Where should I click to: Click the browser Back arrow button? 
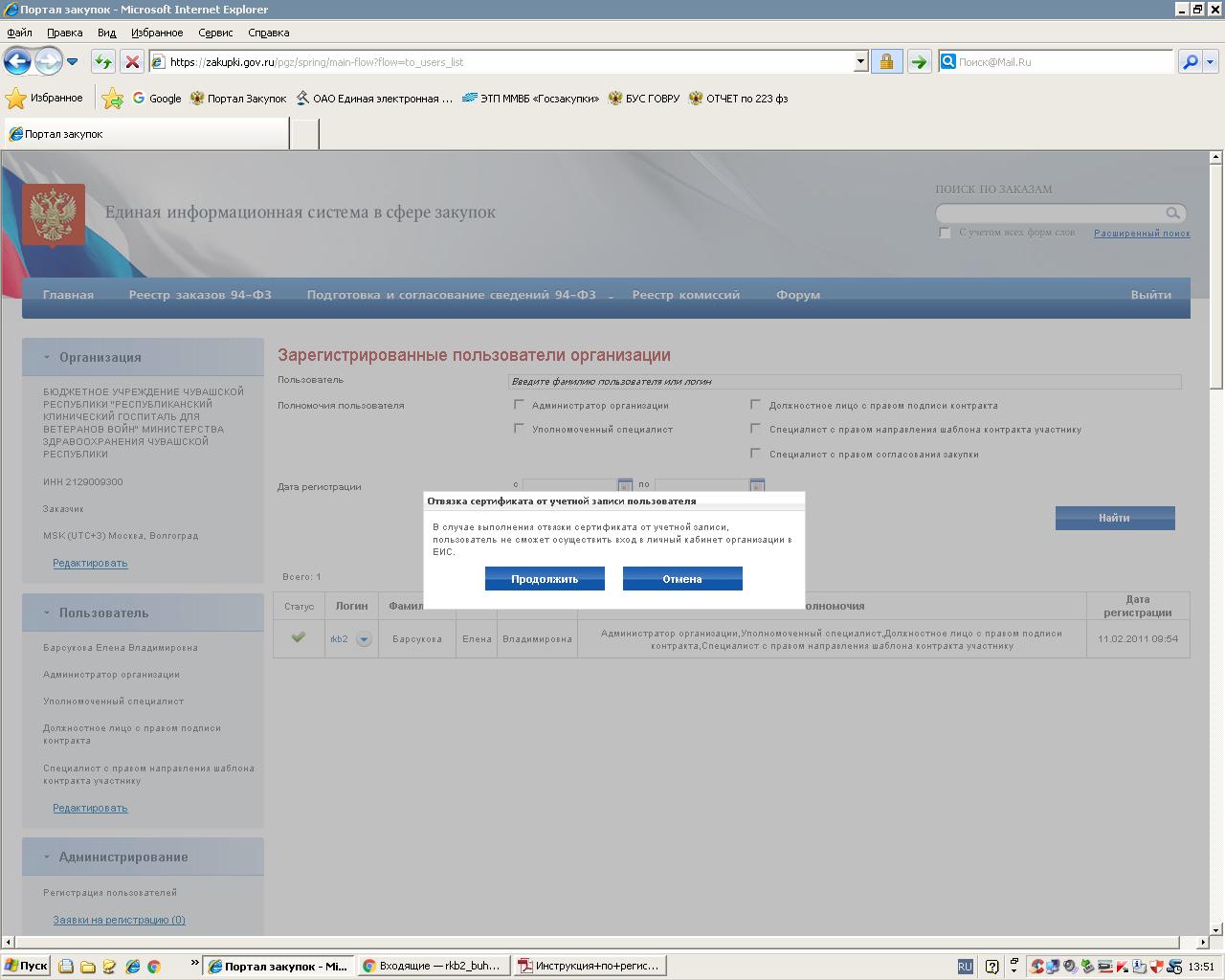pos(17,62)
